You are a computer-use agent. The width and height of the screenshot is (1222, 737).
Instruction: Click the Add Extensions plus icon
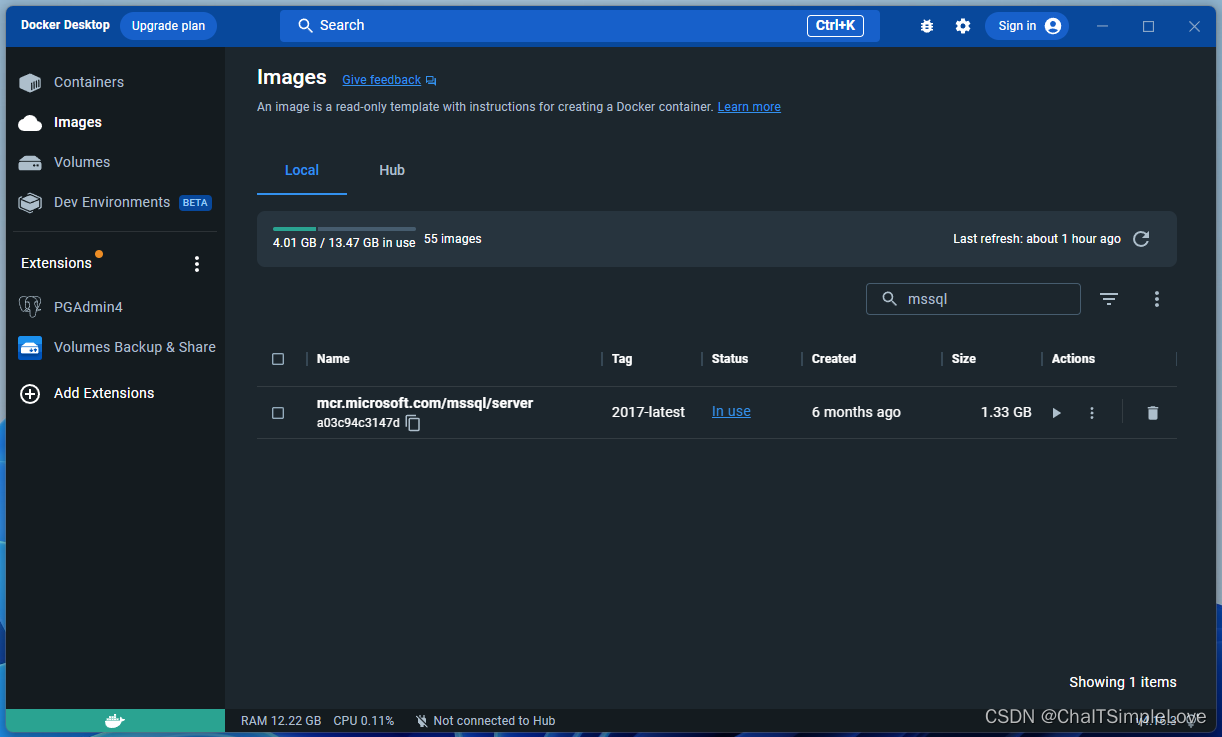coord(30,394)
